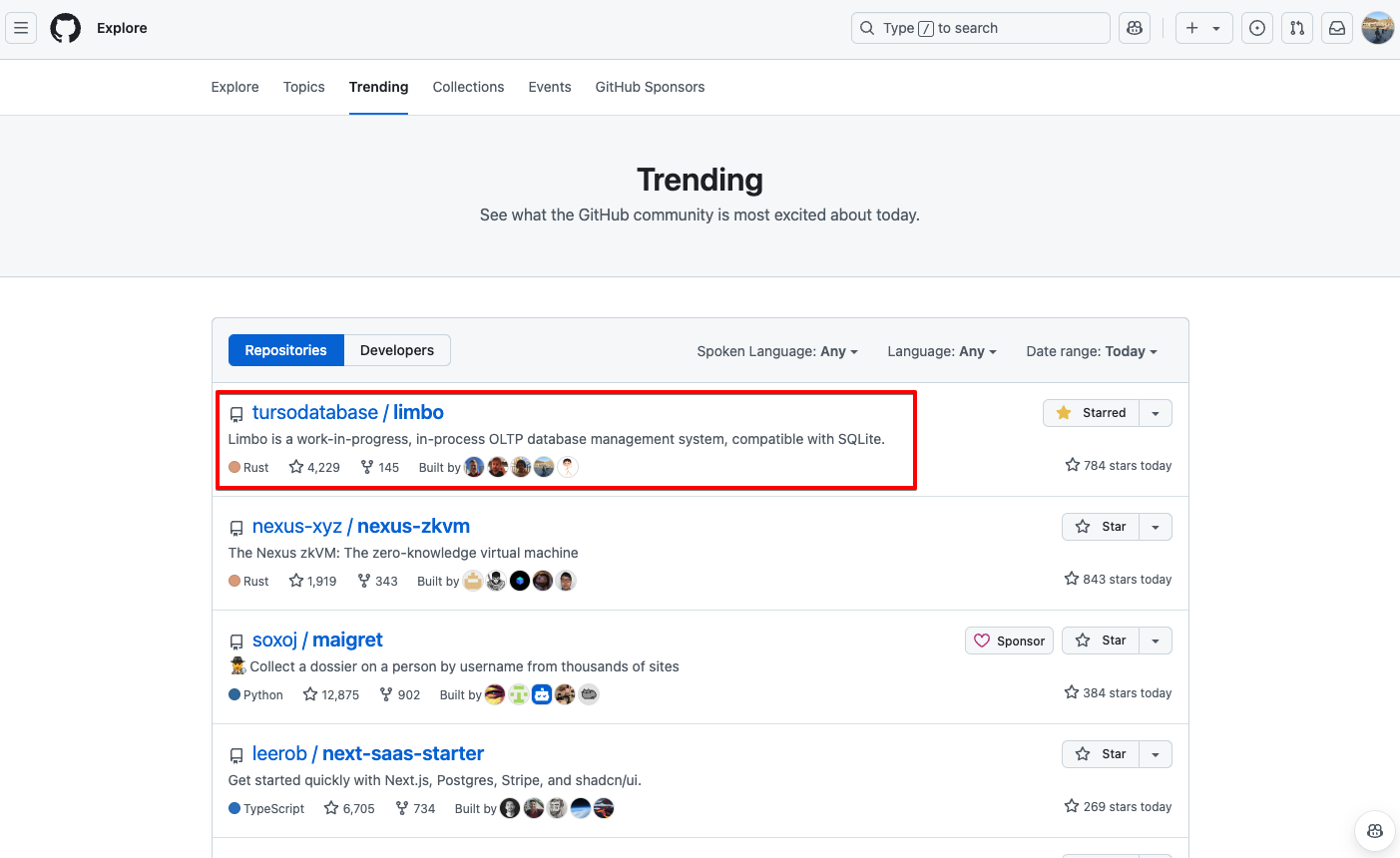Click the '269 stars today' text
This screenshot has width=1400, height=858.
coord(1128,806)
